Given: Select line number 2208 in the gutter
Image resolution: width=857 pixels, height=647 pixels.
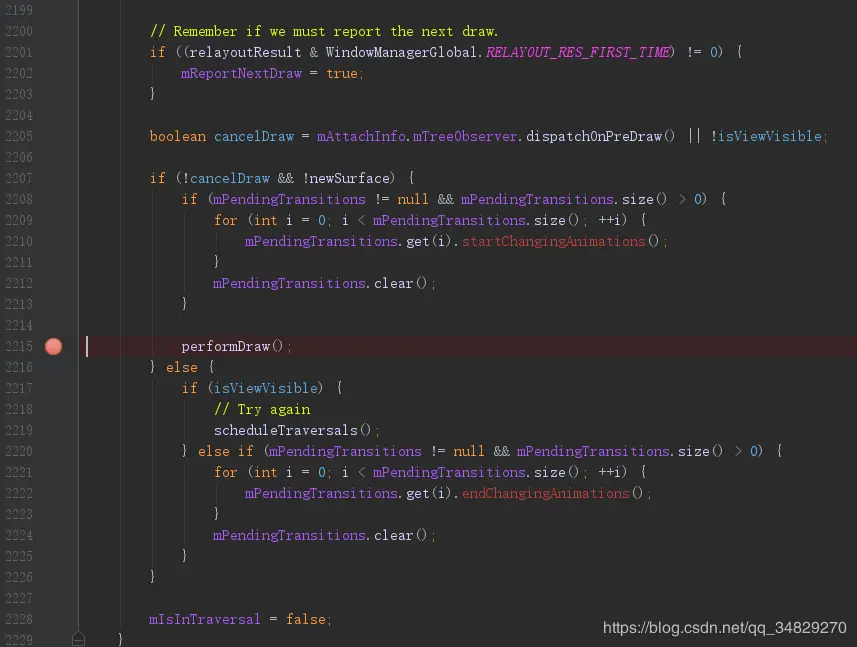Looking at the screenshot, I should coord(19,199).
